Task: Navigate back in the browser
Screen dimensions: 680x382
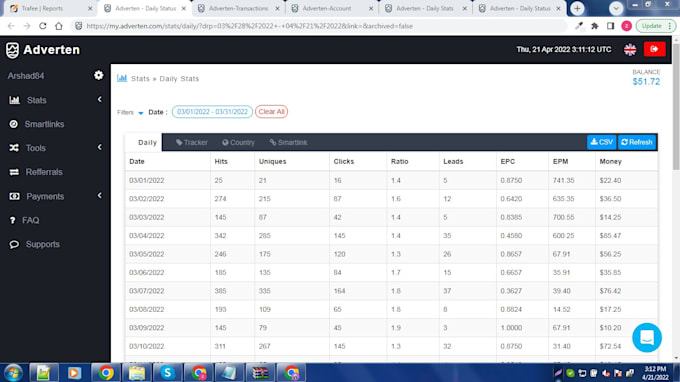Action: tap(11, 26)
